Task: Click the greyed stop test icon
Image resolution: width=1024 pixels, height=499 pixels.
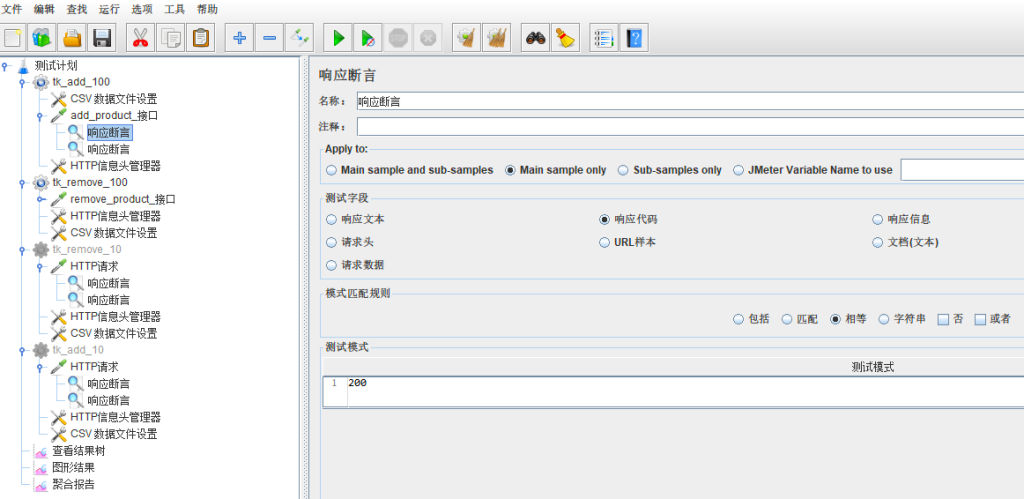Action: tap(398, 38)
